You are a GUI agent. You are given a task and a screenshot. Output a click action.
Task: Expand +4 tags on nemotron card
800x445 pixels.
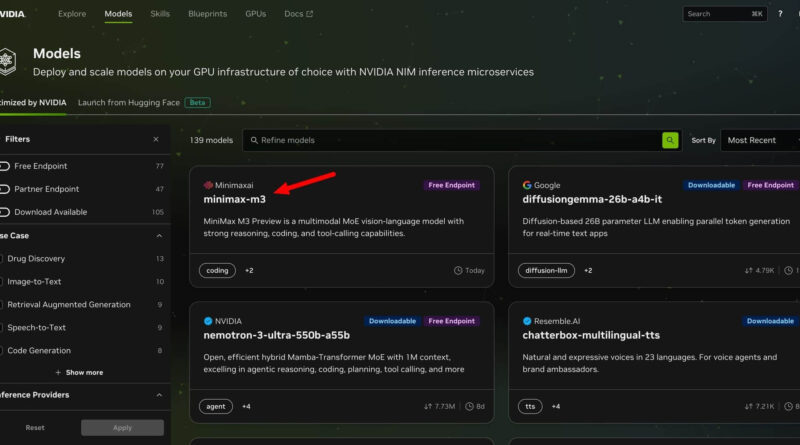(246, 406)
